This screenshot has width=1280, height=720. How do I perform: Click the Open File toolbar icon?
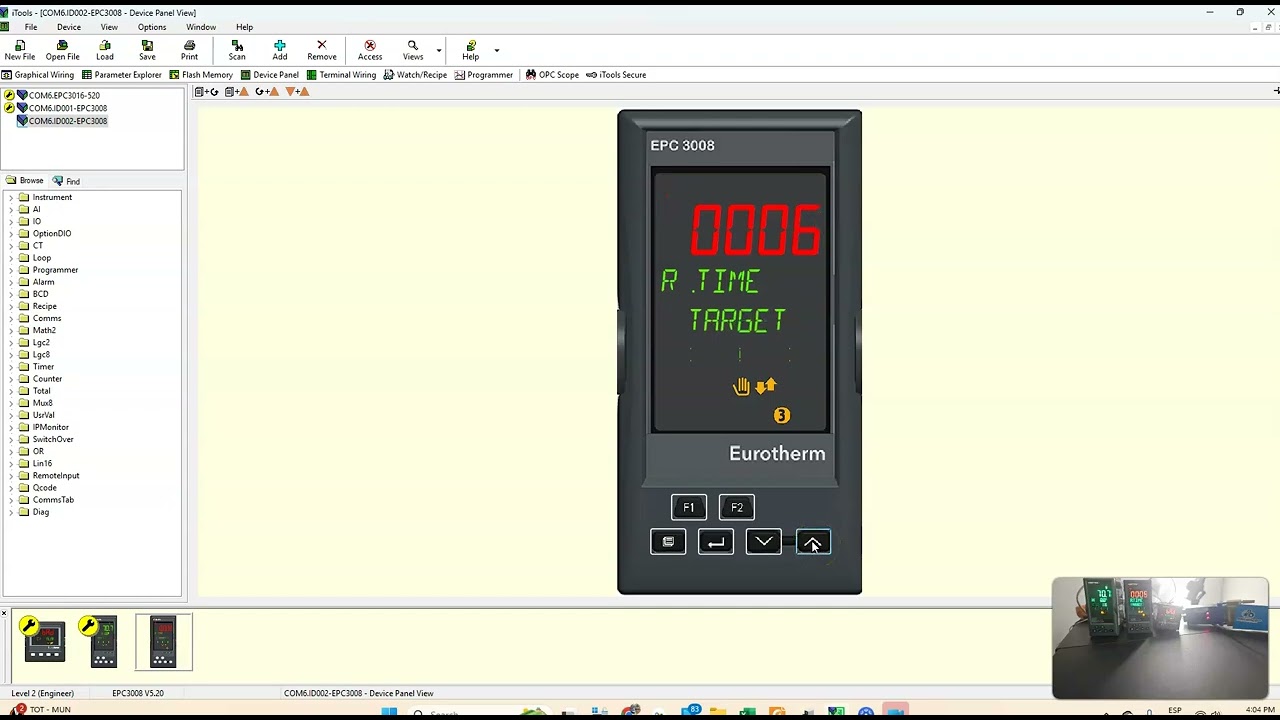click(62, 50)
